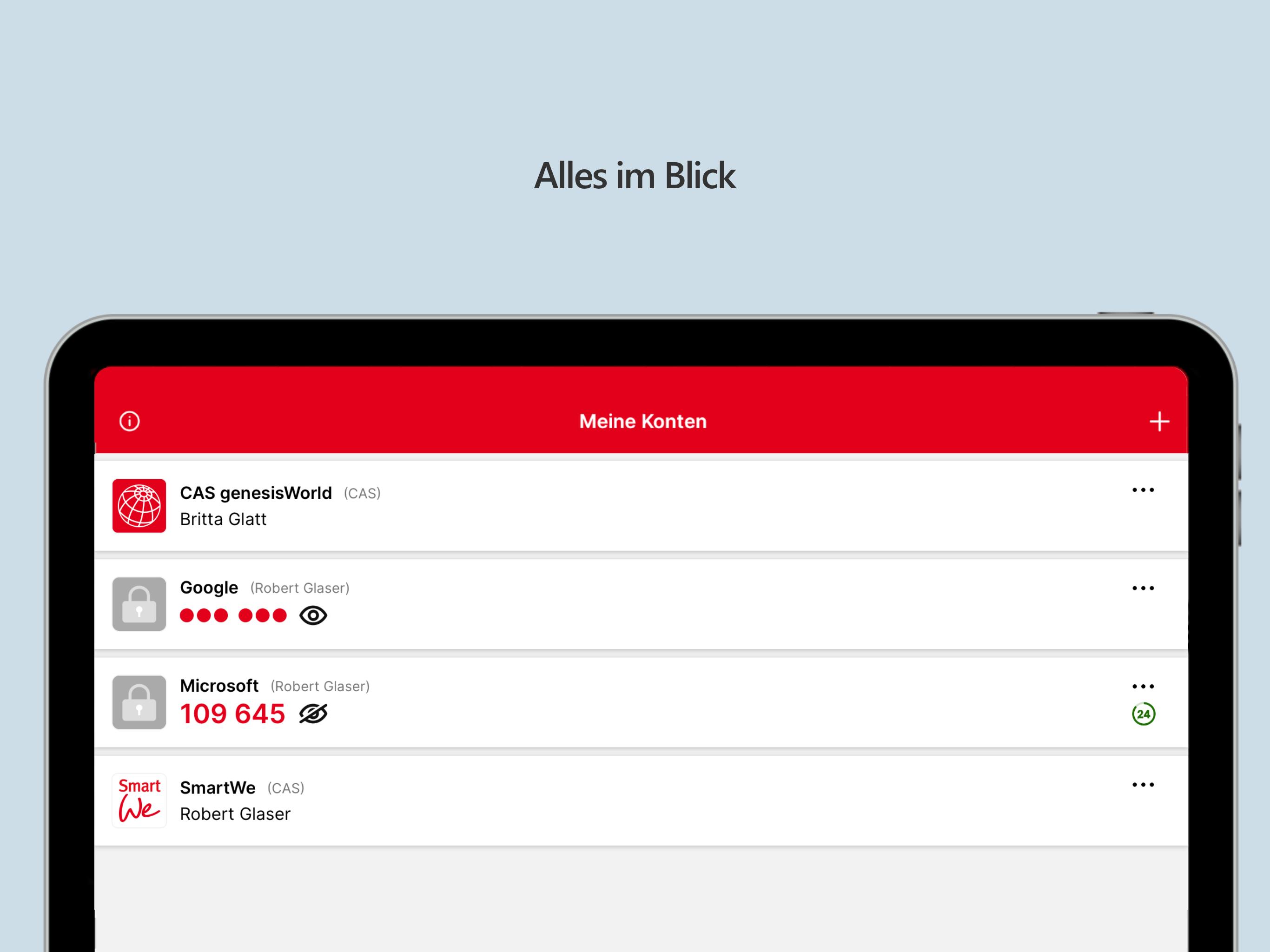Open CAS genesisWorld globe app icon
Screen dimensions: 1270x952
[x=139, y=505]
